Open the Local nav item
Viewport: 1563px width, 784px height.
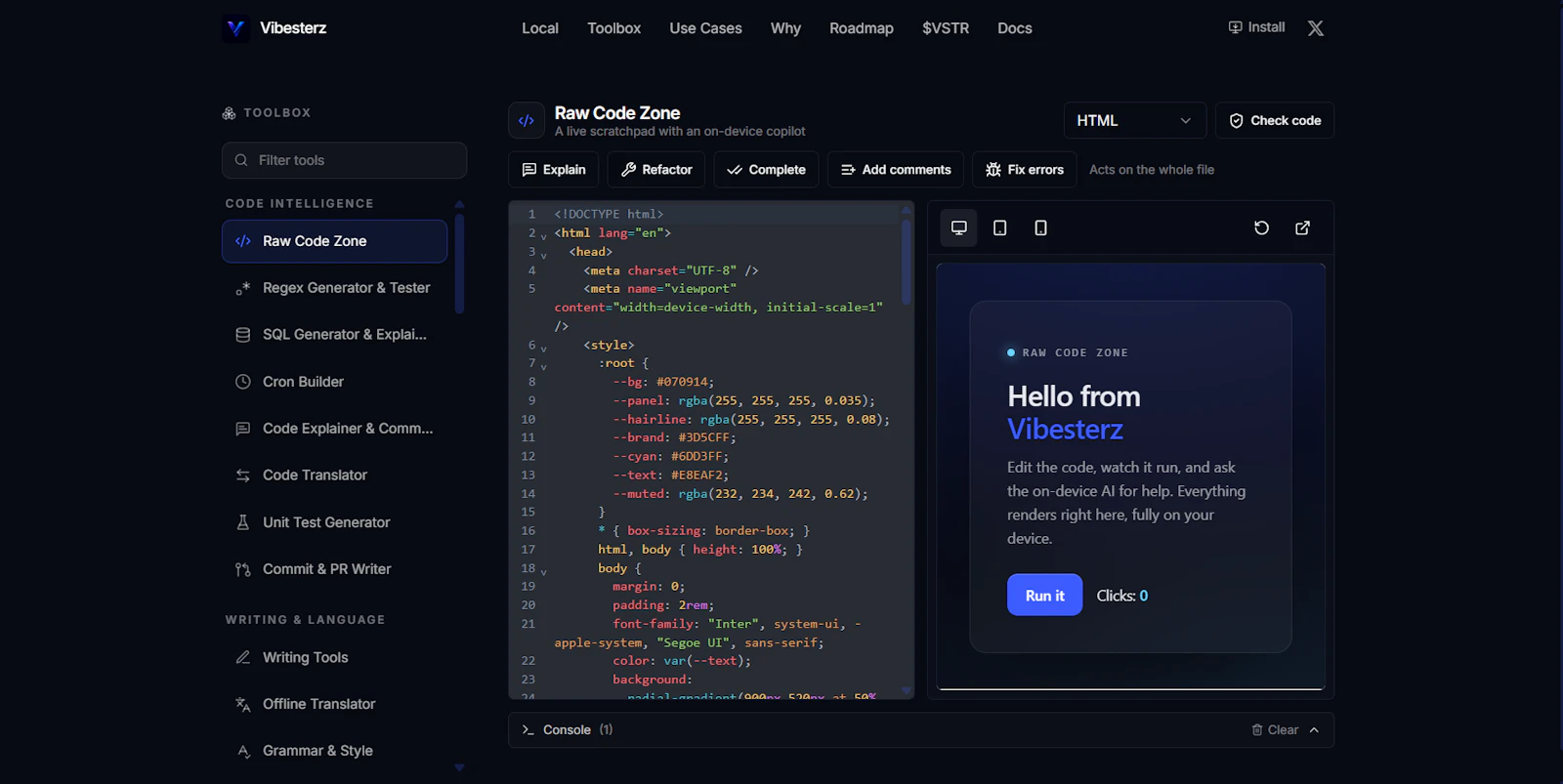tap(540, 28)
